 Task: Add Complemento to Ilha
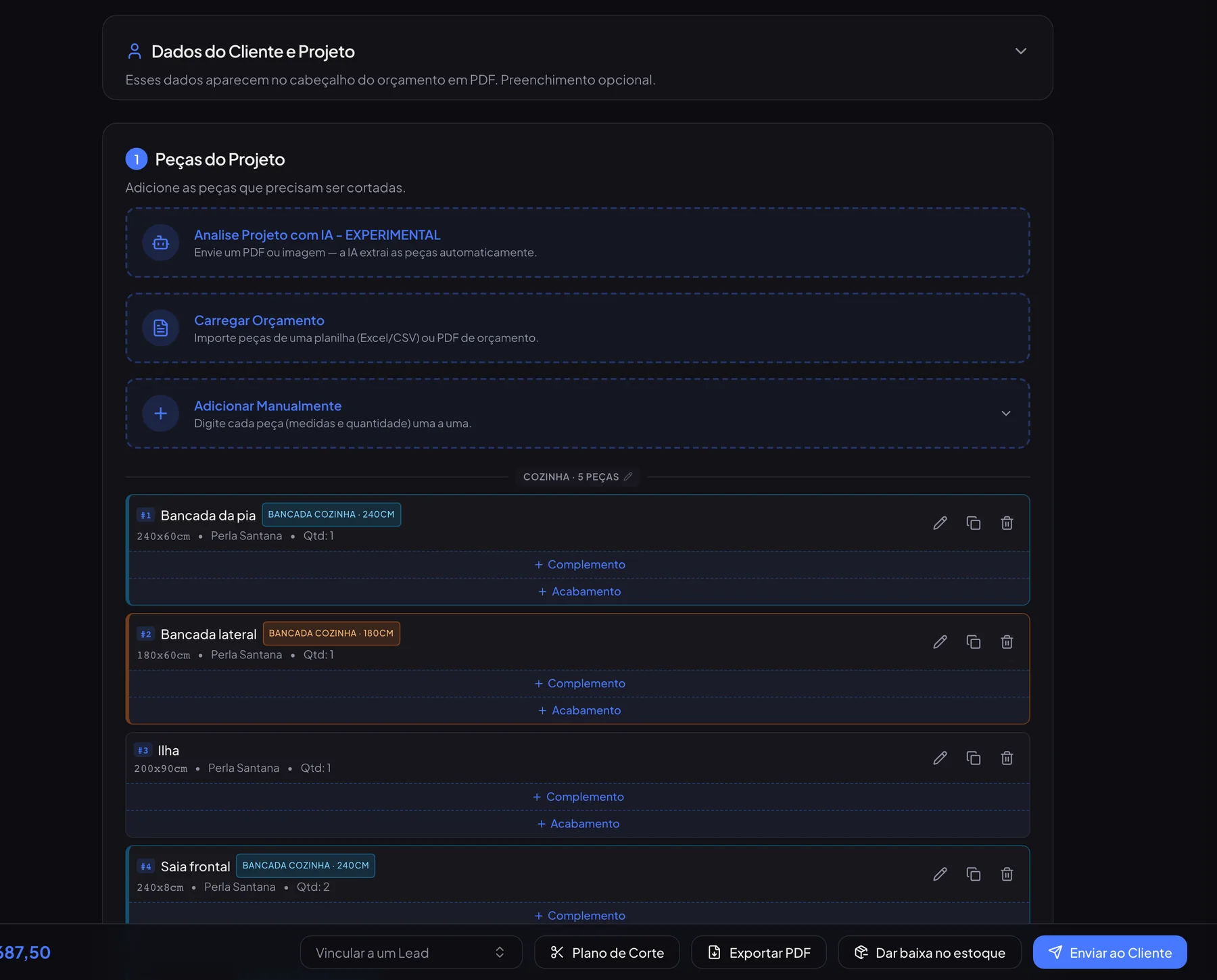point(578,797)
